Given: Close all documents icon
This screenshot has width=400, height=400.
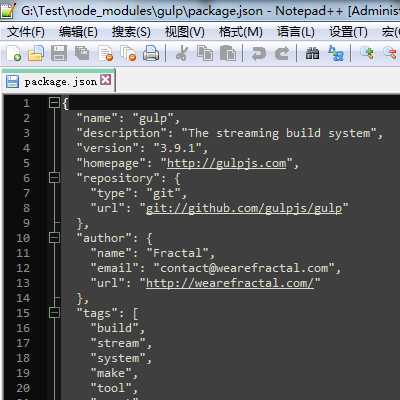Looking at the screenshot, I should (129, 53).
